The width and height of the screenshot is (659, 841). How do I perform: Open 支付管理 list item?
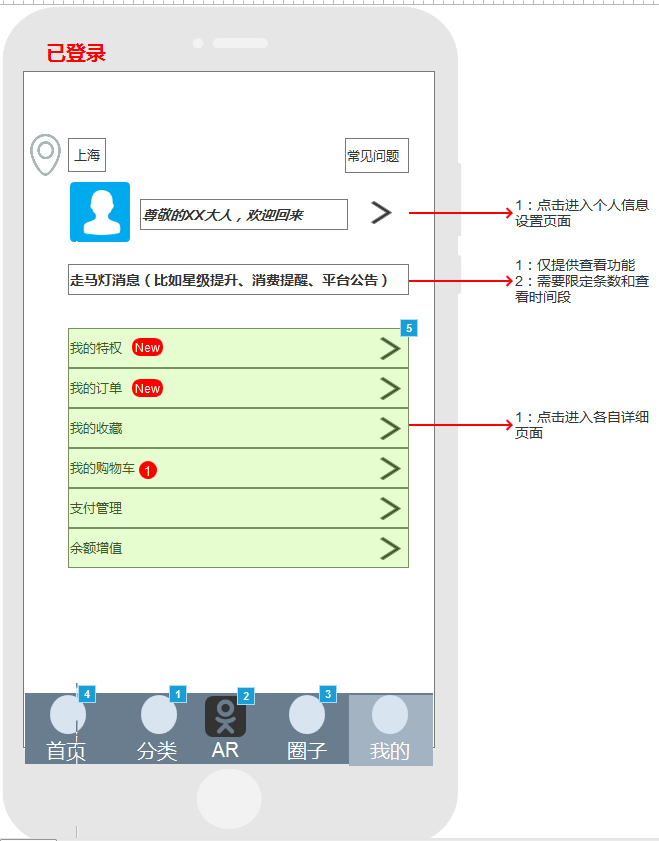coord(237,508)
